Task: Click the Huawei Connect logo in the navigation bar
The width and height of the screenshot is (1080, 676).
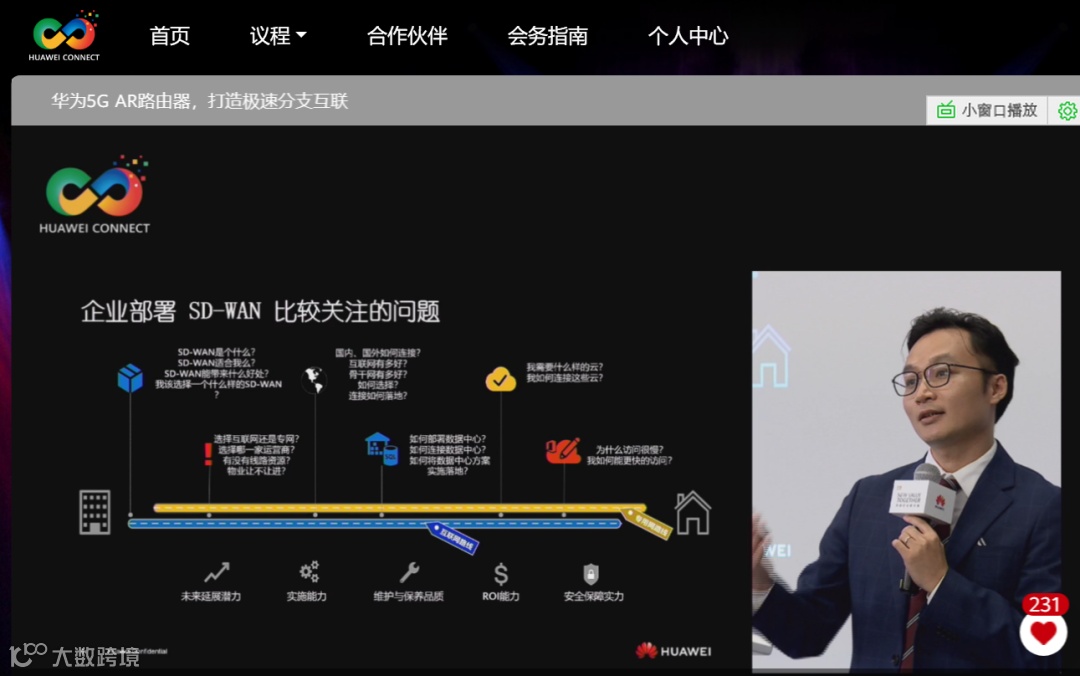Action: click(x=65, y=36)
